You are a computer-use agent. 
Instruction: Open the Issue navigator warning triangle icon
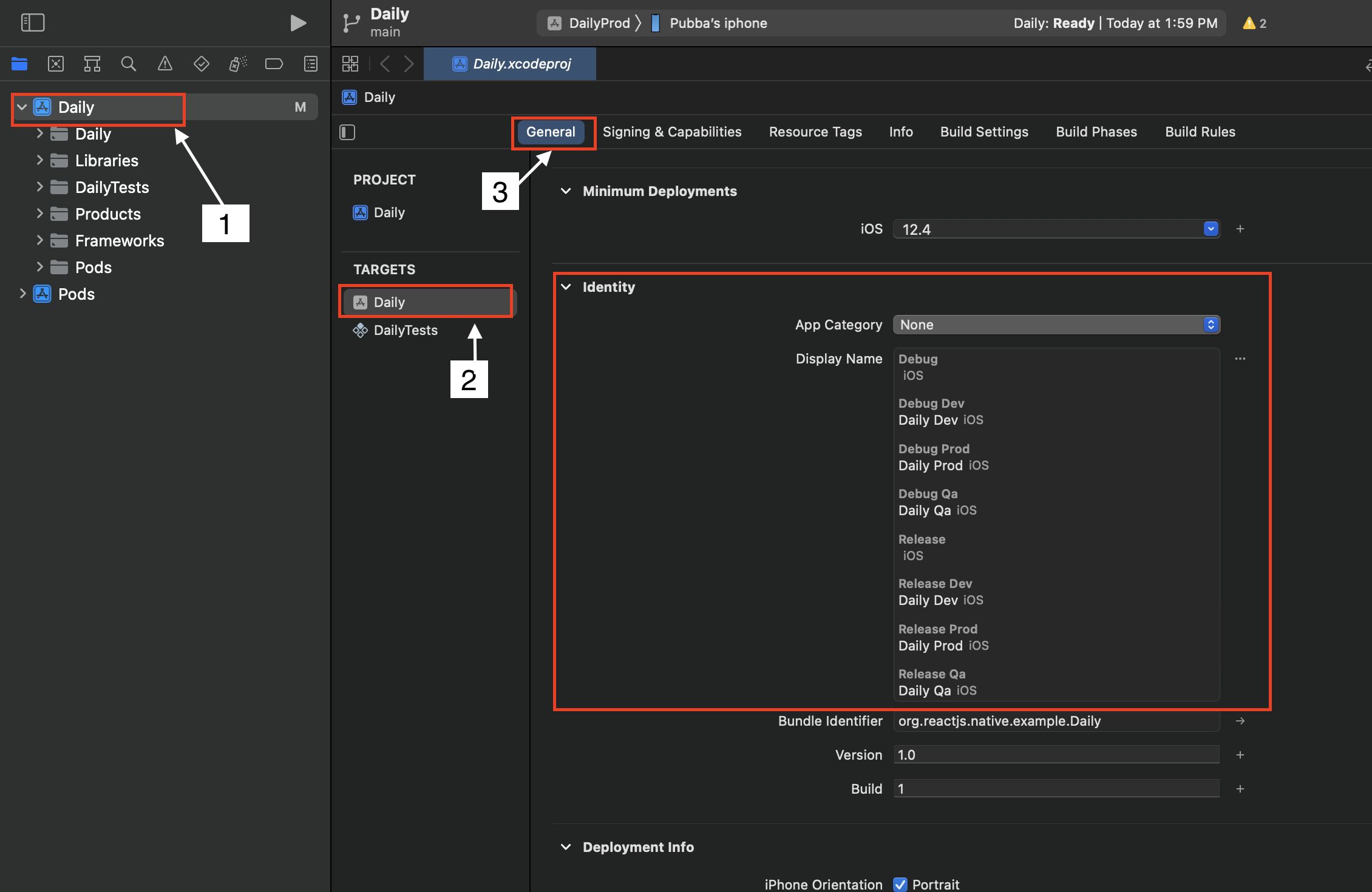(x=165, y=63)
